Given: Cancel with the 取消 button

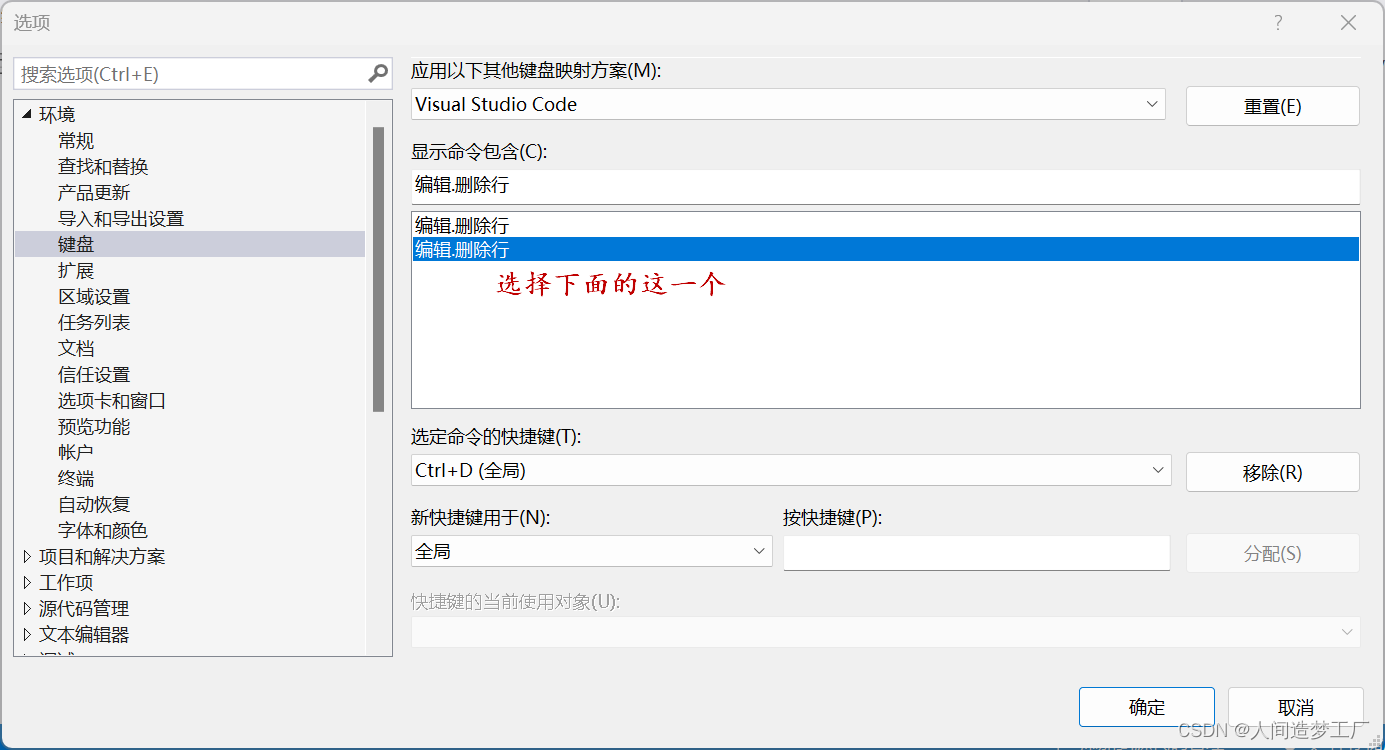Looking at the screenshot, I should point(1295,707).
